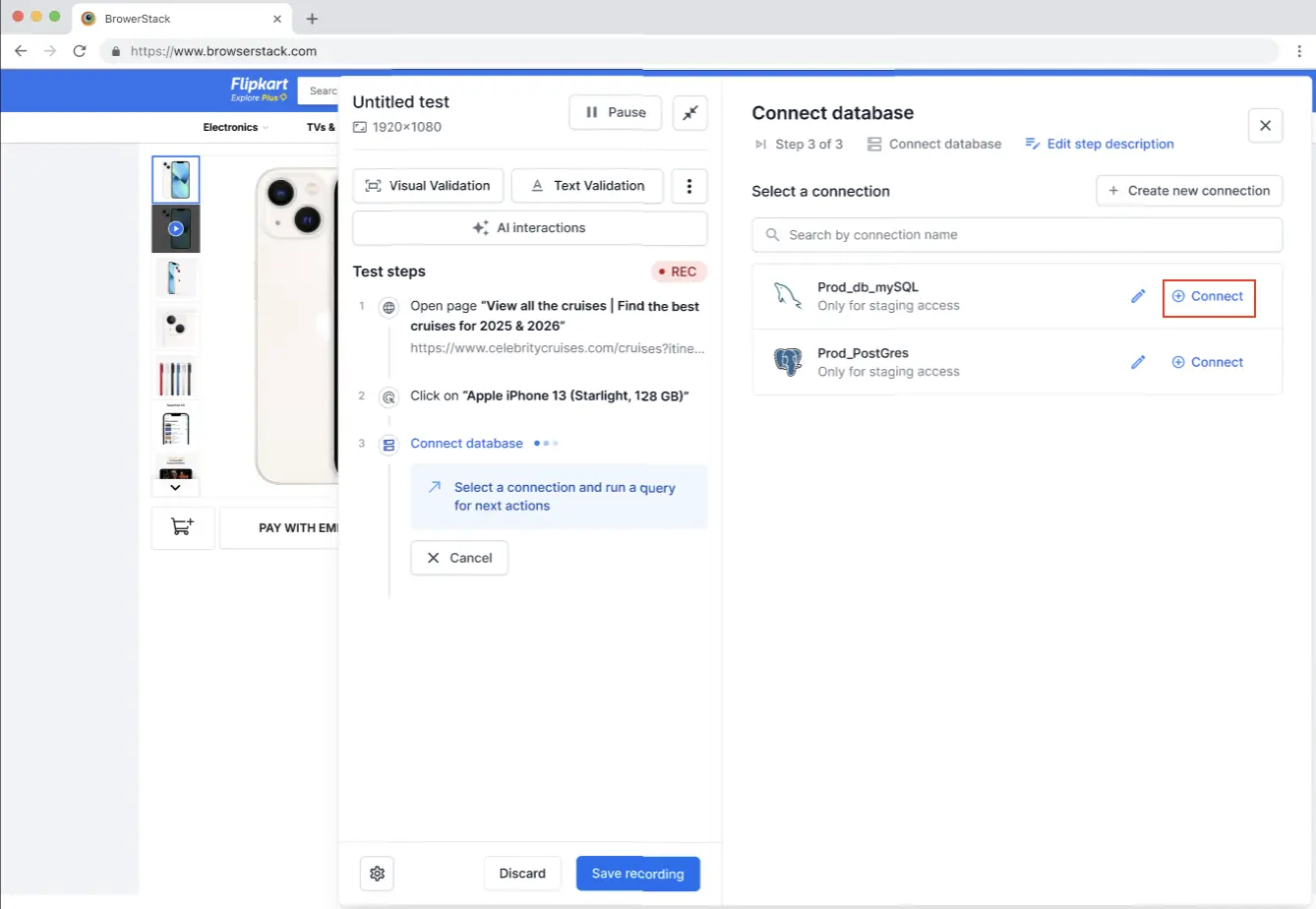The image size is (1316, 909).
Task: Connect to Prod_PostGres database
Action: tap(1208, 362)
